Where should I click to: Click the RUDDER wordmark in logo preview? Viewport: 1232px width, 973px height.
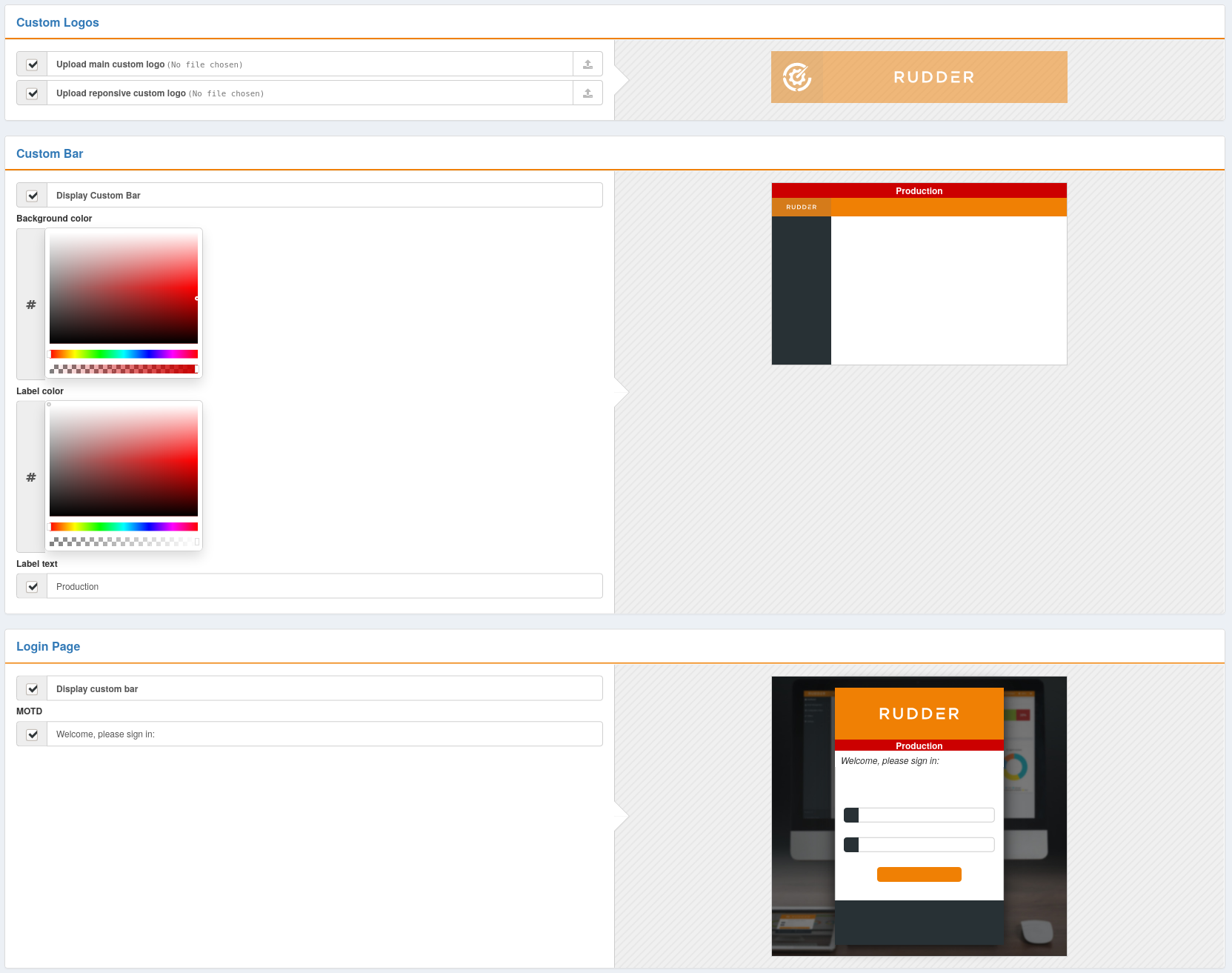tap(933, 76)
